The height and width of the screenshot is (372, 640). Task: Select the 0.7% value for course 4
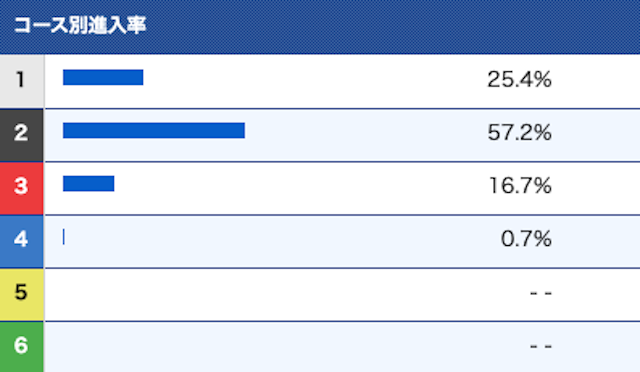coord(526,239)
